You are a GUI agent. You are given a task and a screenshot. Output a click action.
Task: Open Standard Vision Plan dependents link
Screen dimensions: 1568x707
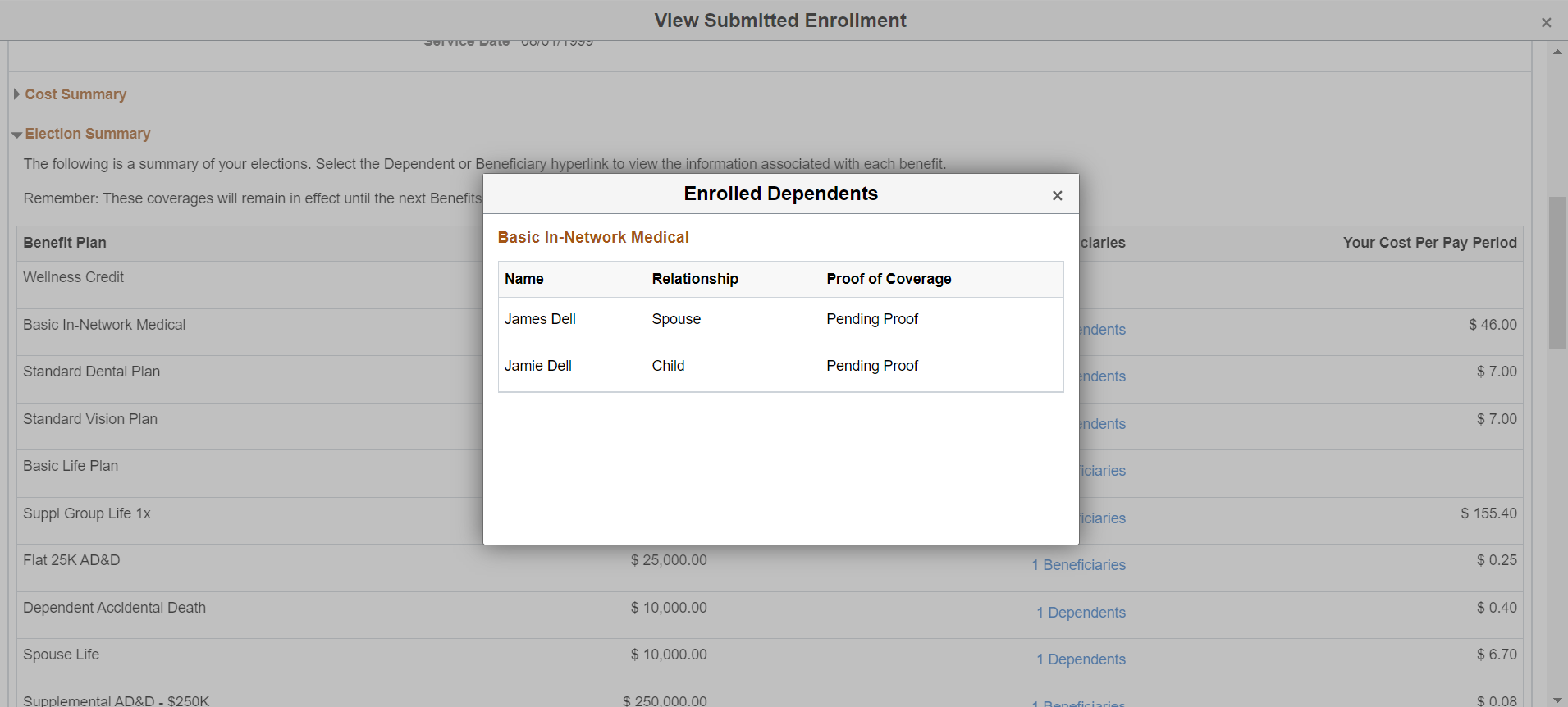coord(1102,424)
